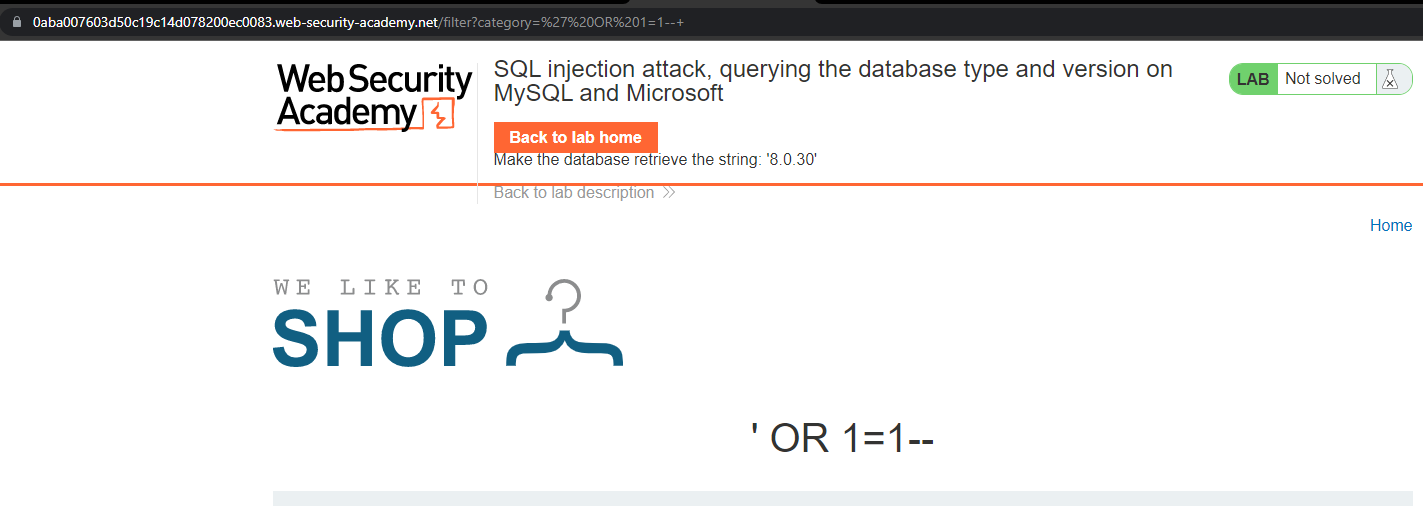Go to the Home link
This screenshot has width=1423, height=506.
coord(1390,225)
